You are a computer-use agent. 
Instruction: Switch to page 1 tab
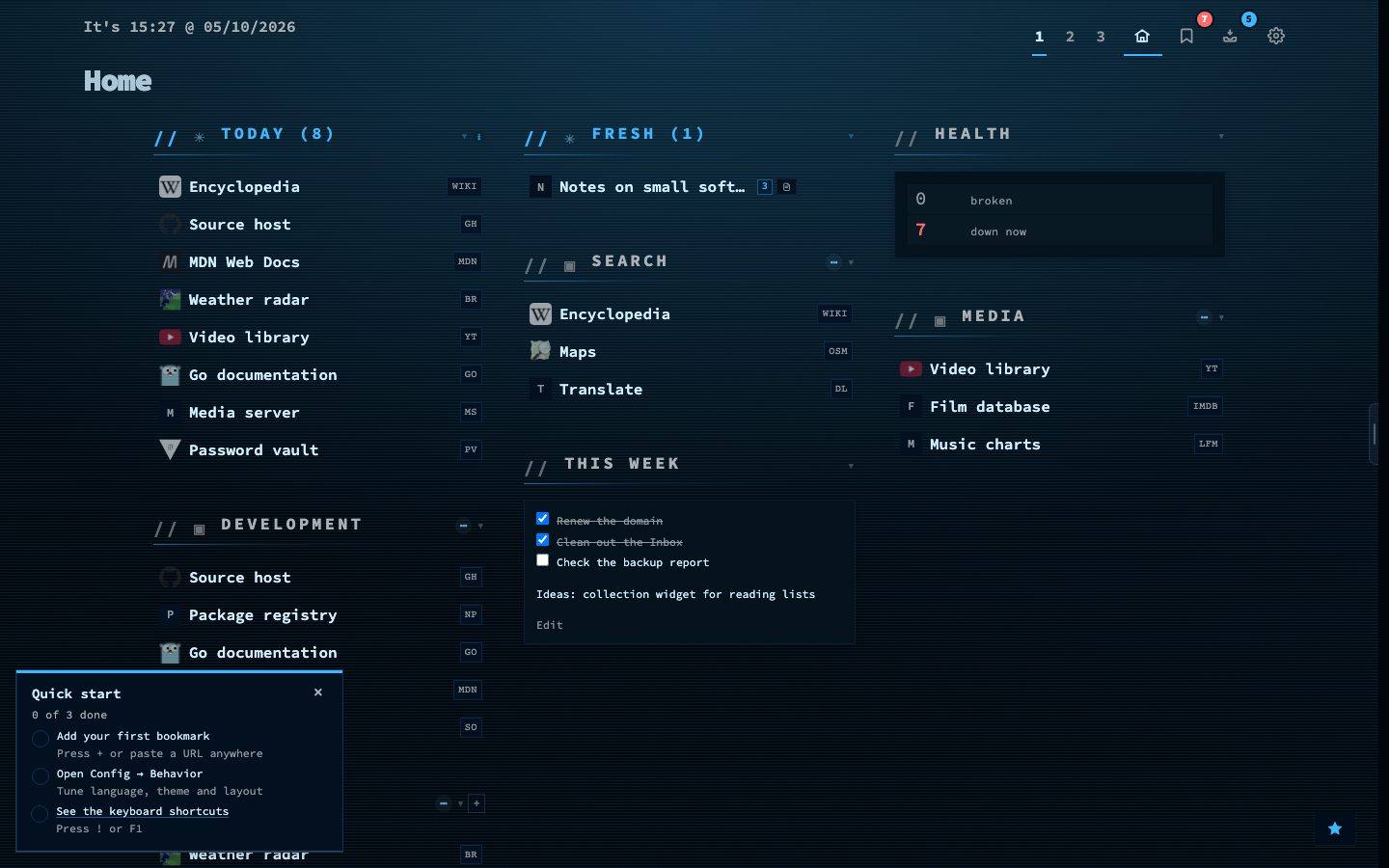[1039, 37]
